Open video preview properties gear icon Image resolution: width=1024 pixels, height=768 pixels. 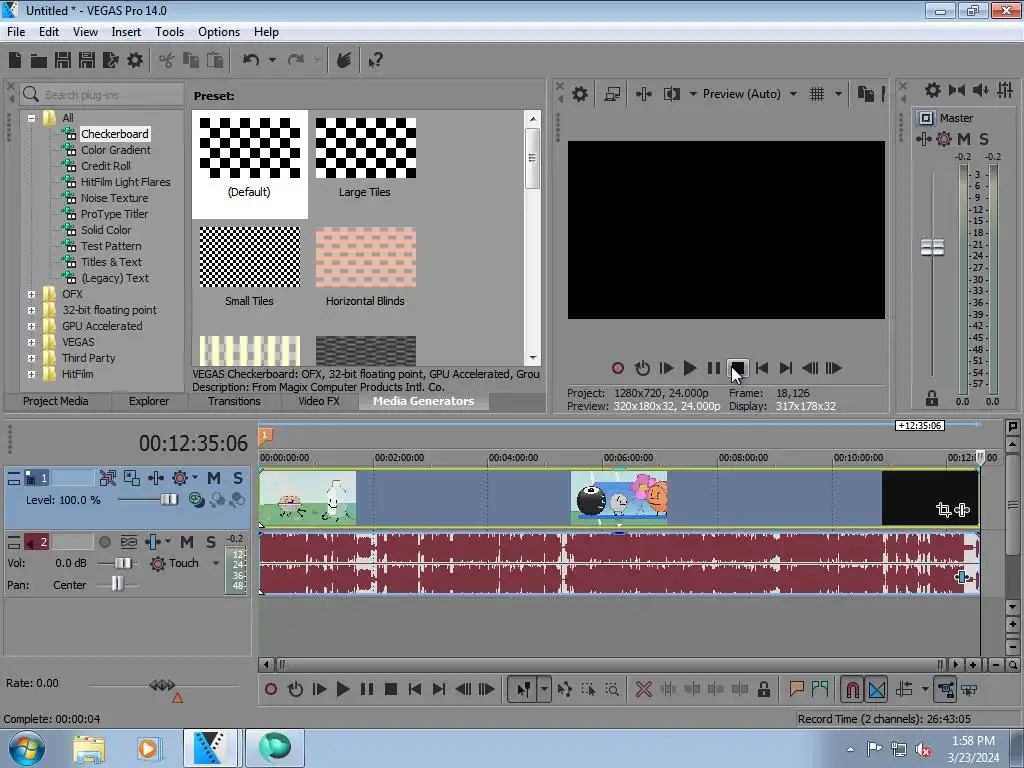(x=579, y=94)
